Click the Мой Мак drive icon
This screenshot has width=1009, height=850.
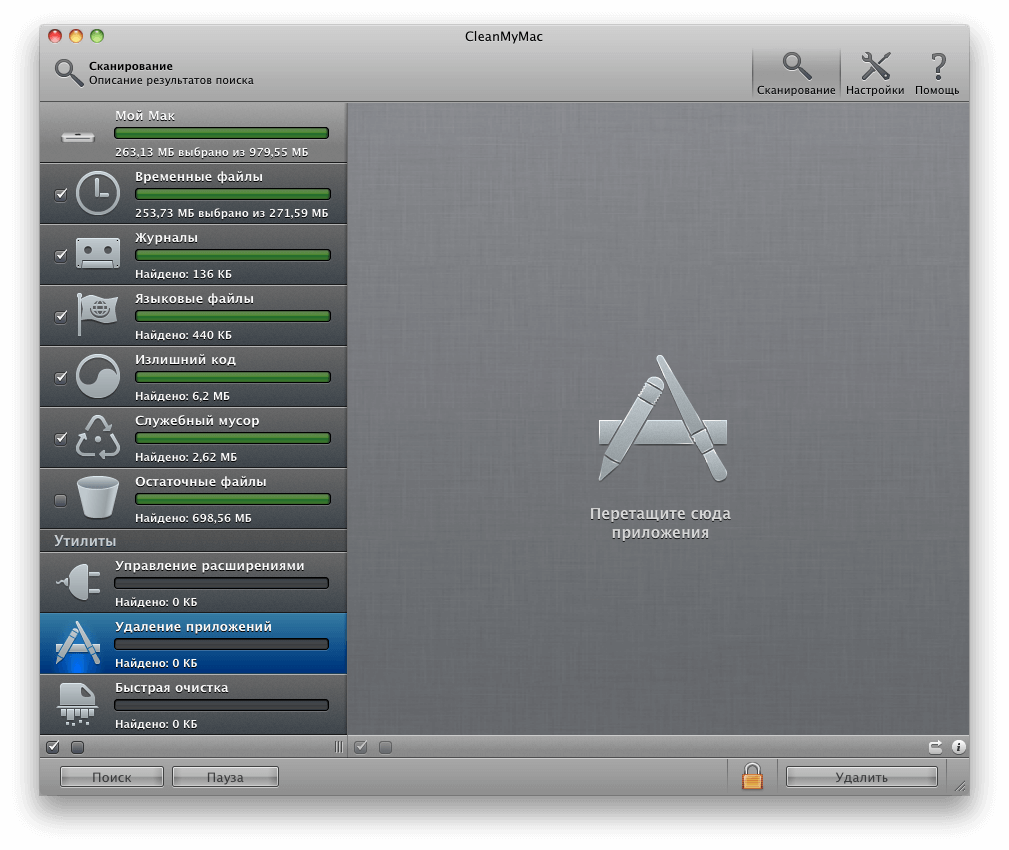point(78,137)
